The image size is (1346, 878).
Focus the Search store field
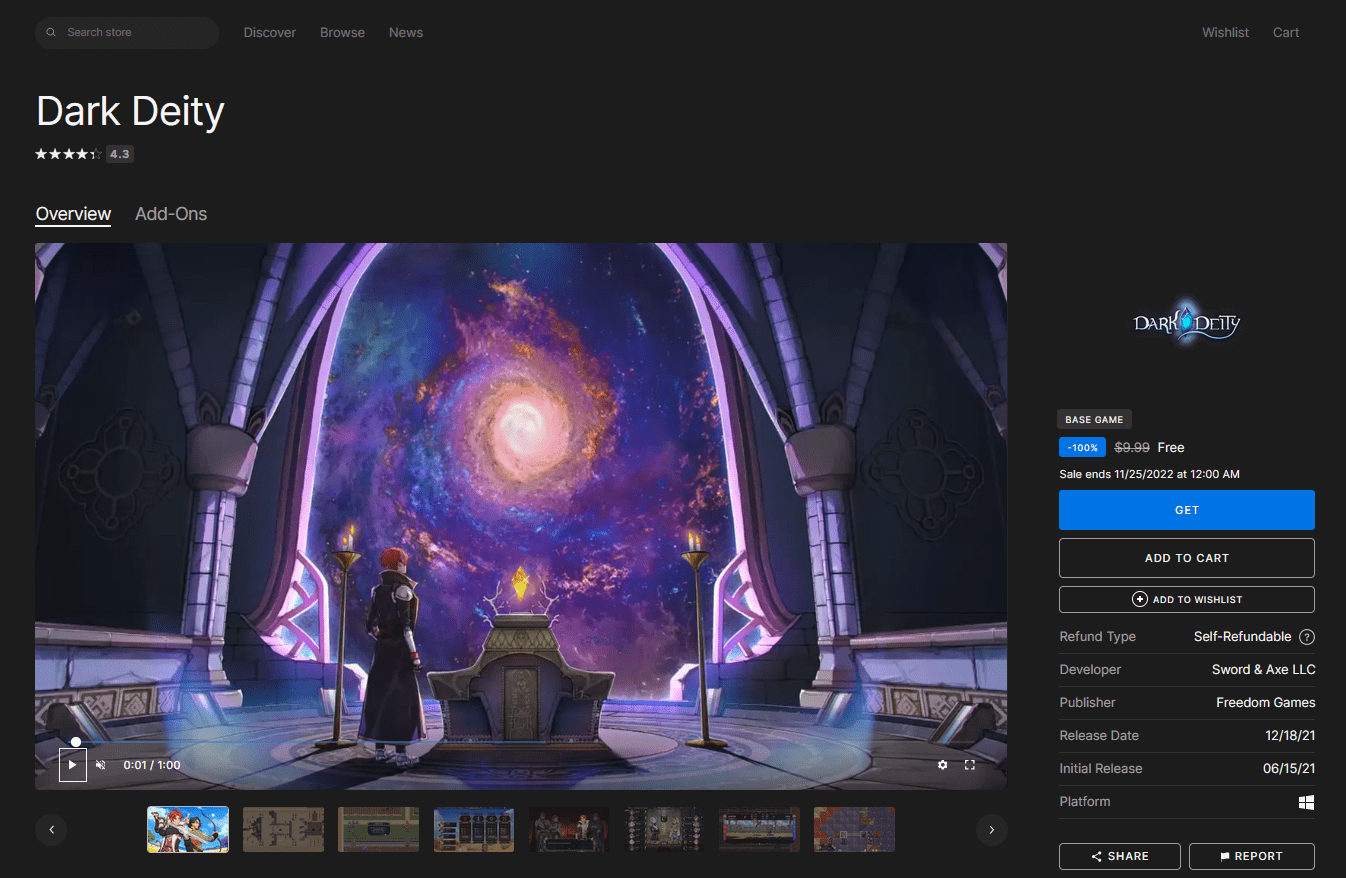click(127, 33)
